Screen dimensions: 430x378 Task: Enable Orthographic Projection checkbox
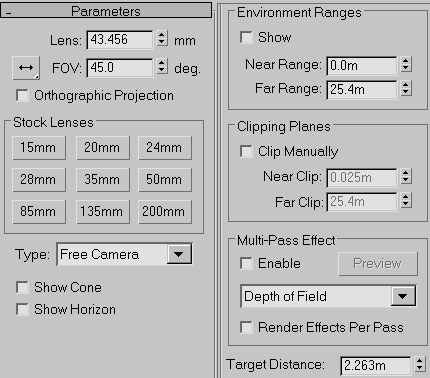click(22, 96)
